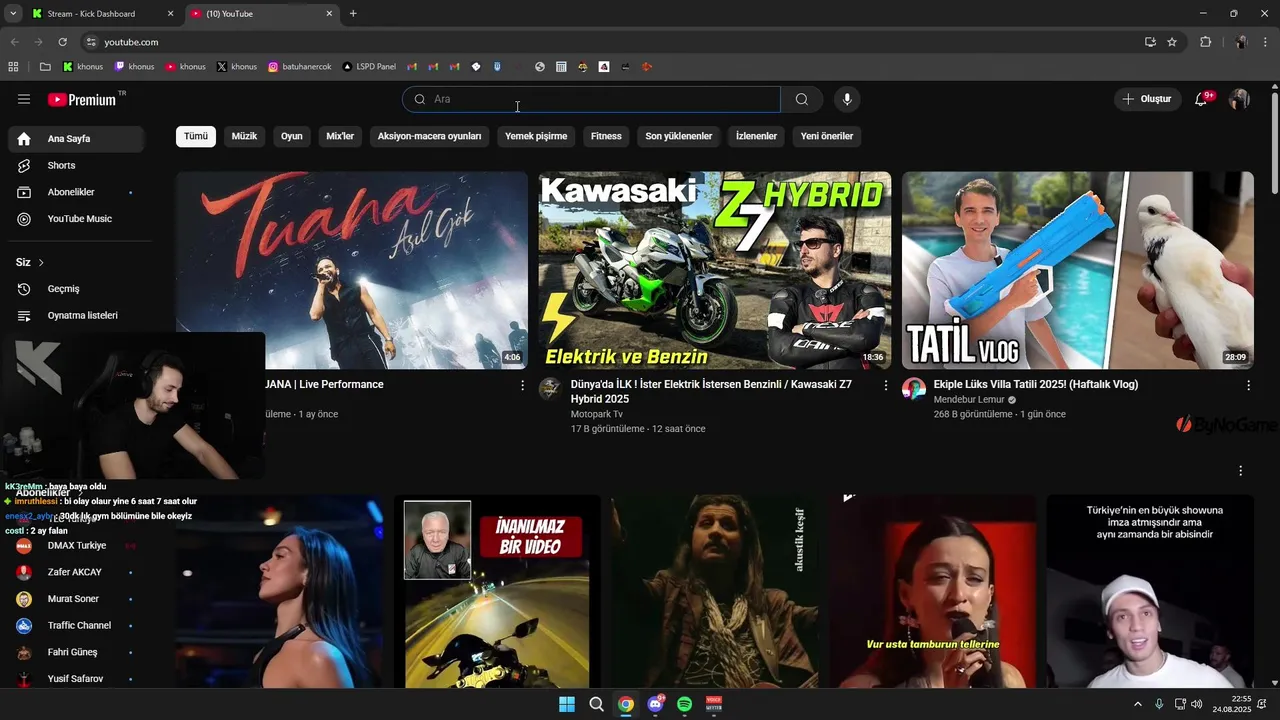This screenshot has height=720, width=1280.
Task: Open Kawasaki Z7 Hybrid 2025 video title
Action: (711, 391)
